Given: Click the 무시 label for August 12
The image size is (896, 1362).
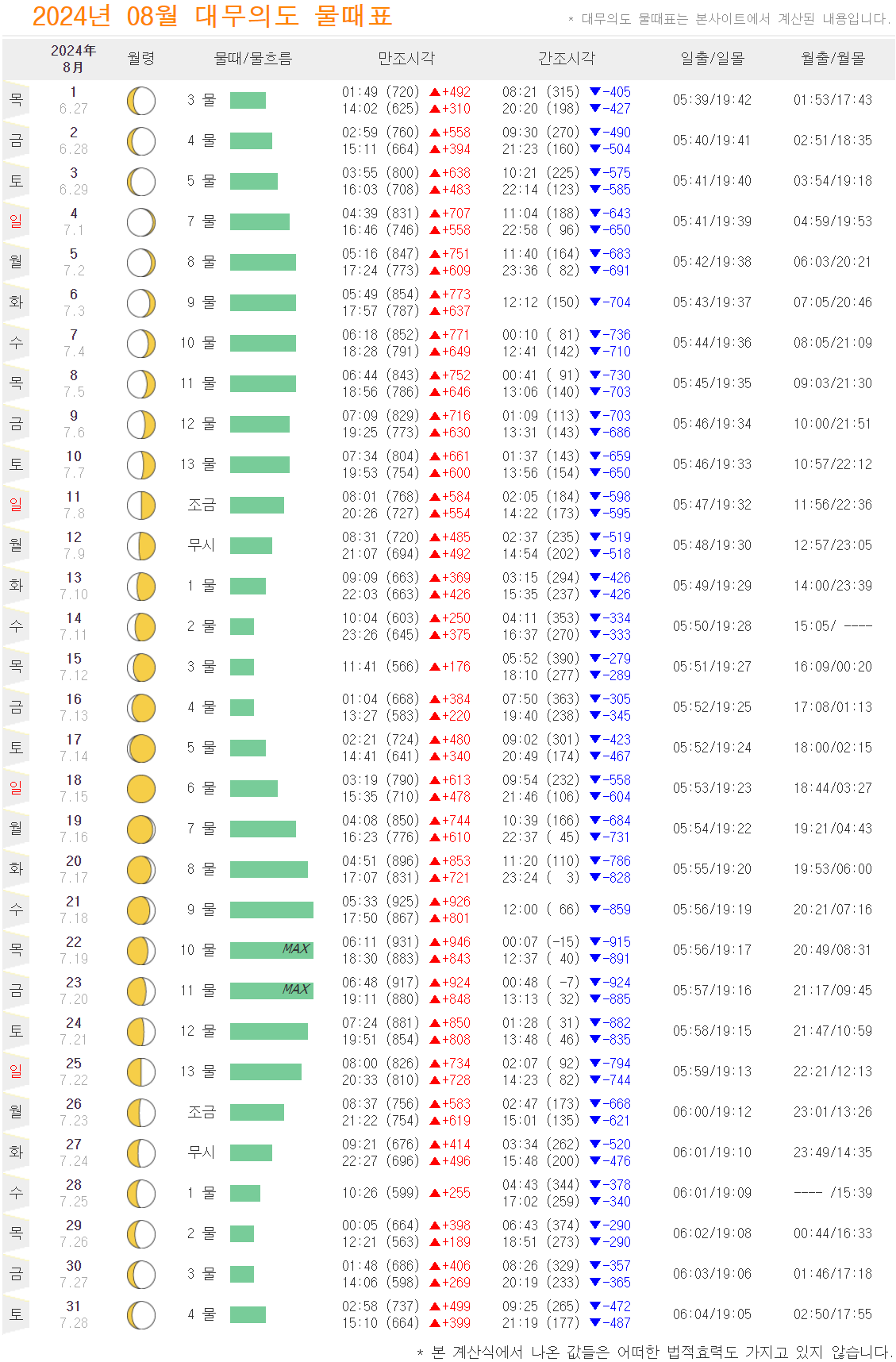Looking at the screenshot, I should pos(202,545).
